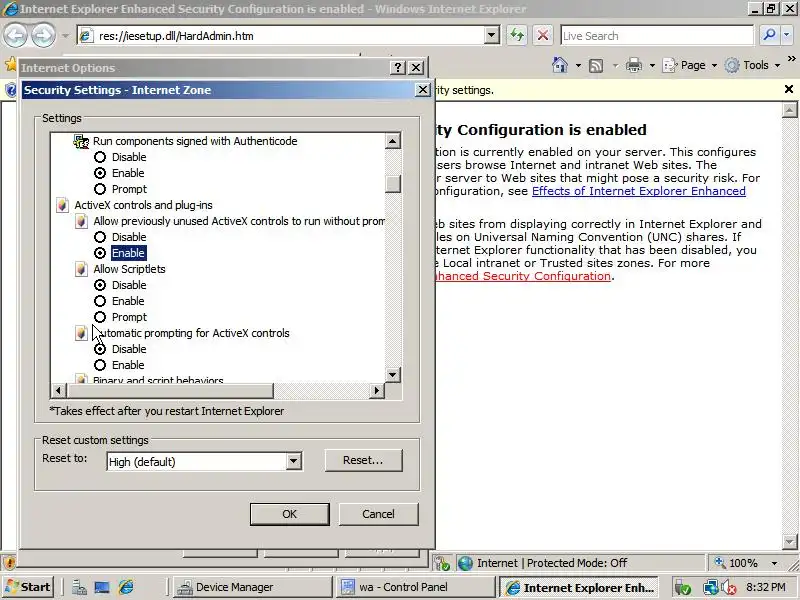Click the address bar URL field
The width and height of the screenshot is (800, 600).
coord(290,36)
